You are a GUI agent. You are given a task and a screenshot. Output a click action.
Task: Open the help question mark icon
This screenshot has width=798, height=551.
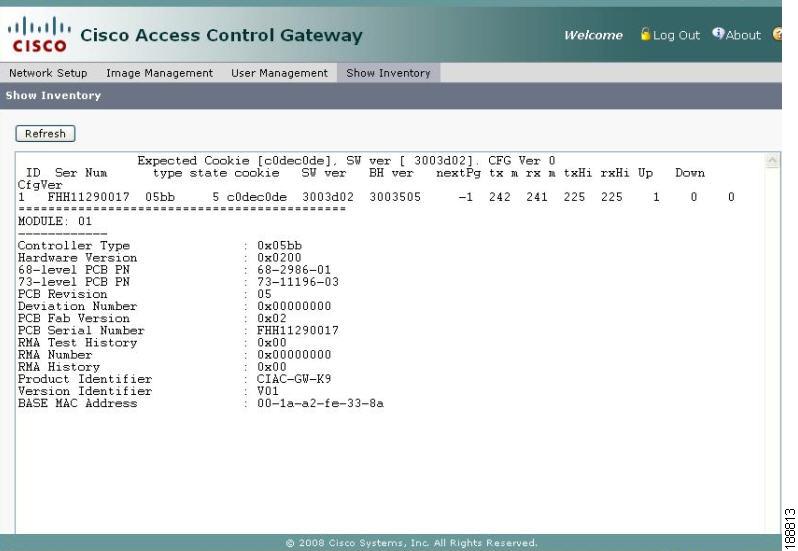coord(777,34)
